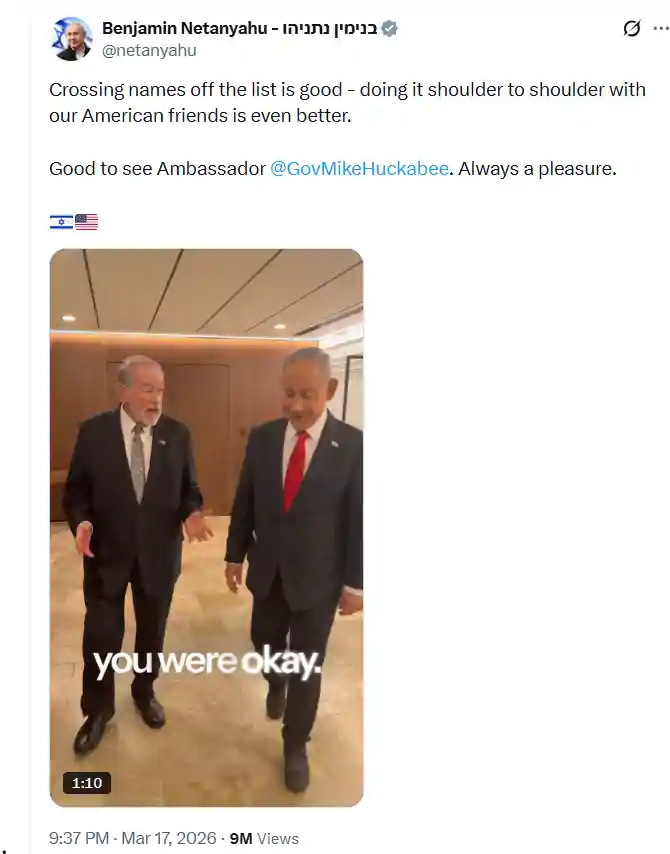The image size is (670, 854).
Task: Click the United States flag emoji
Action: click(86, 222)
